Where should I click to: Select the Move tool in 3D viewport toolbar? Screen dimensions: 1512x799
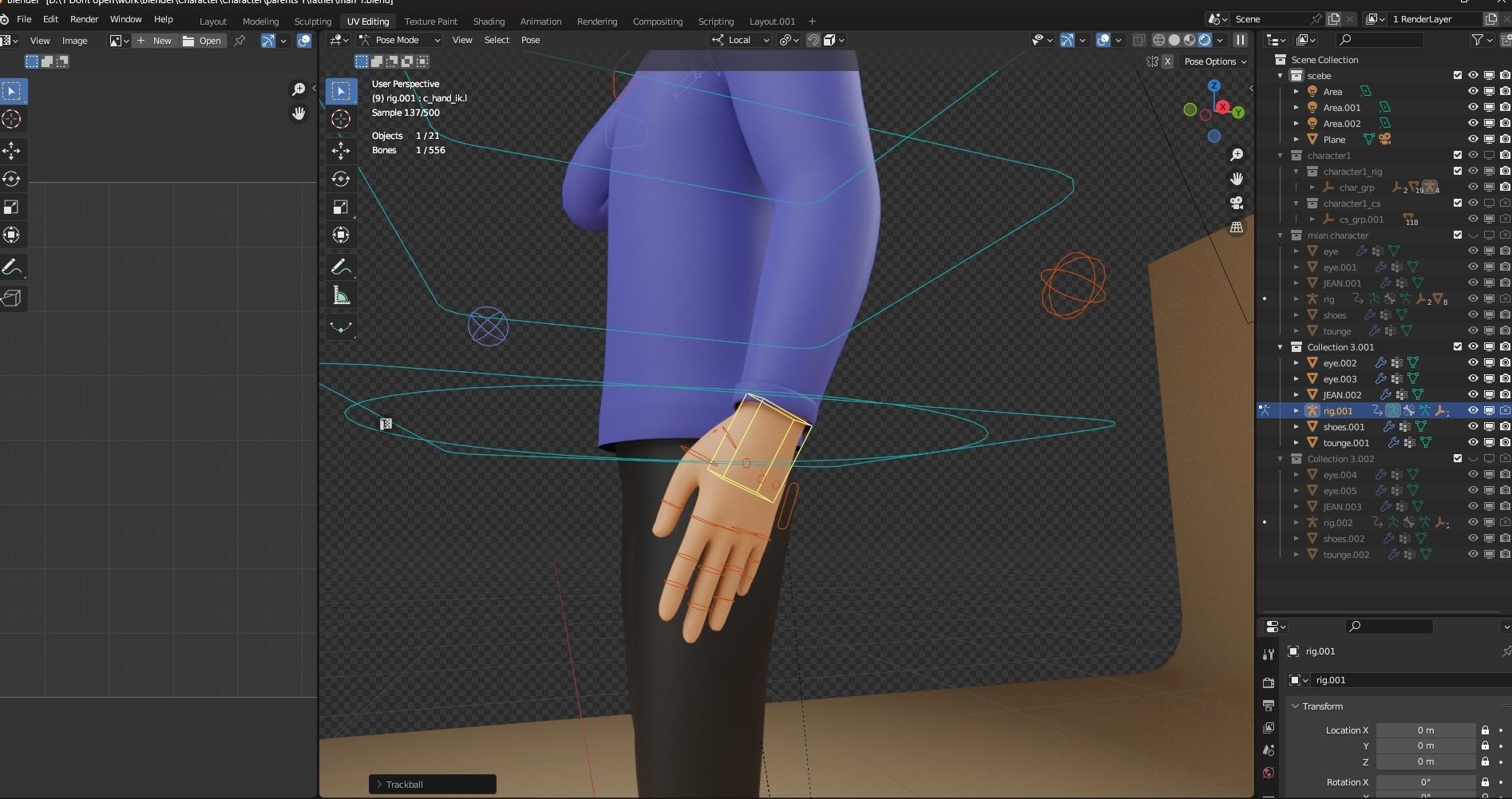pyautogui.click(x=341, y=151)
